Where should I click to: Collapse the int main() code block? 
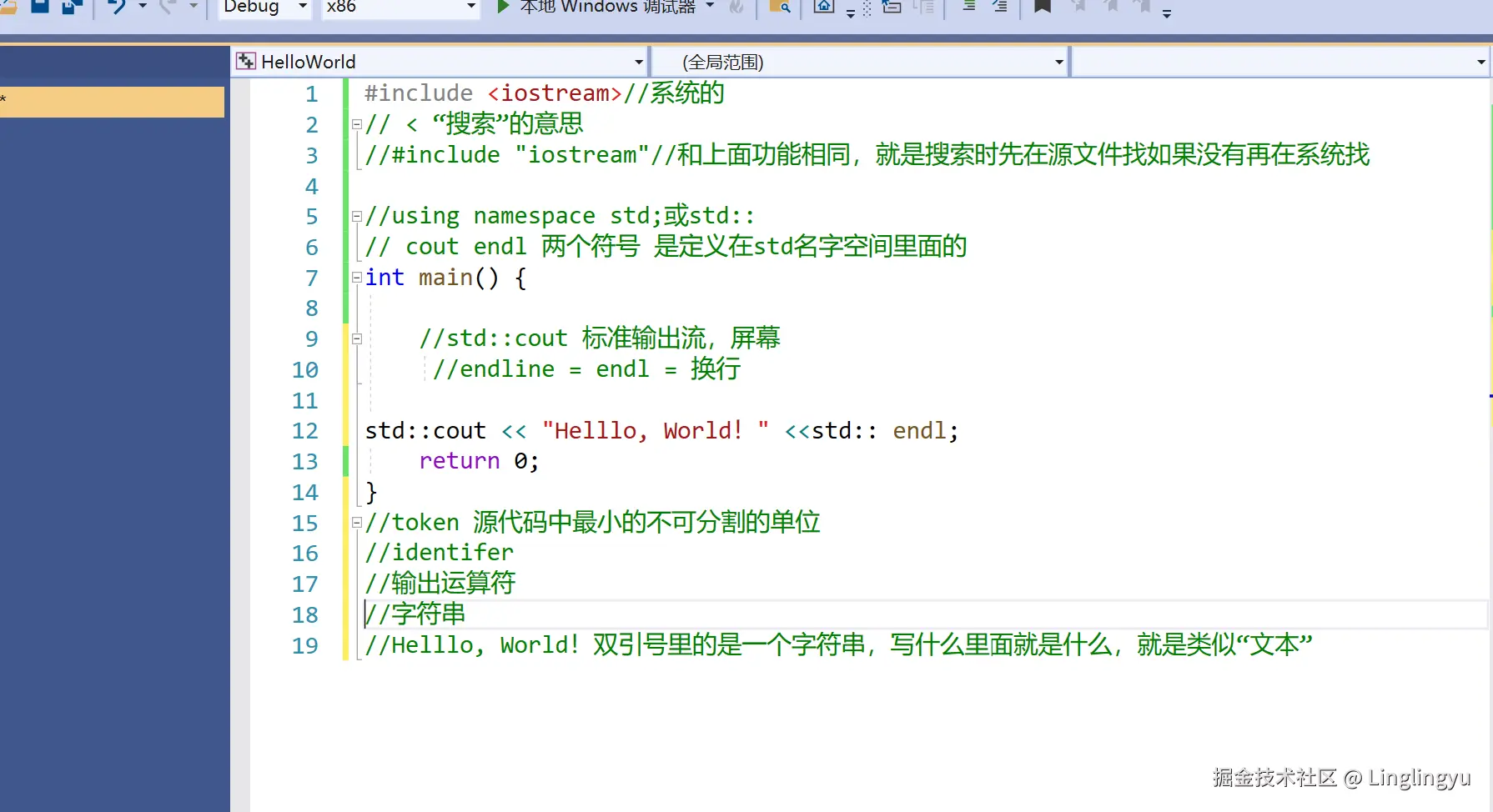[x=357, y=278]
